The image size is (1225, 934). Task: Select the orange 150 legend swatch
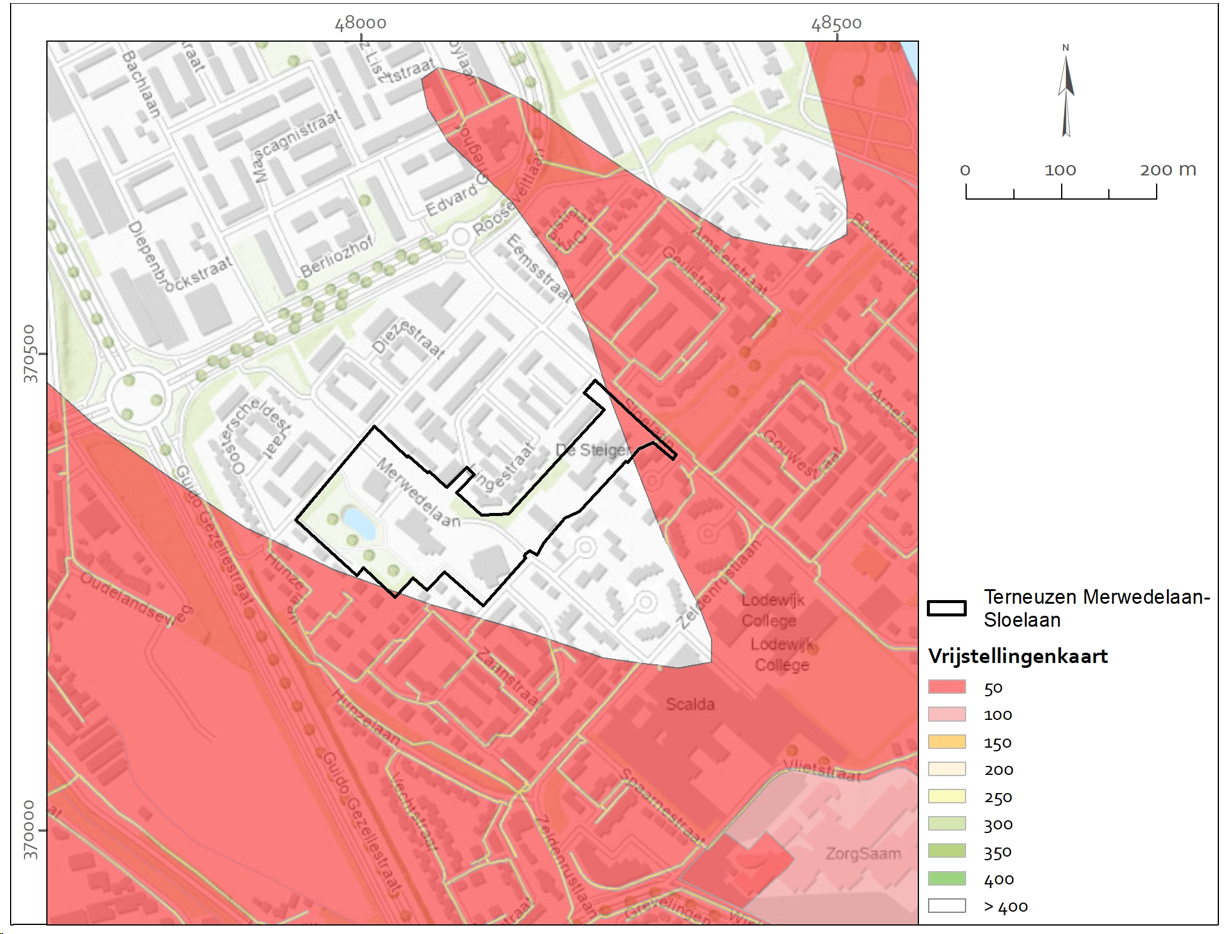coord(947,742)
